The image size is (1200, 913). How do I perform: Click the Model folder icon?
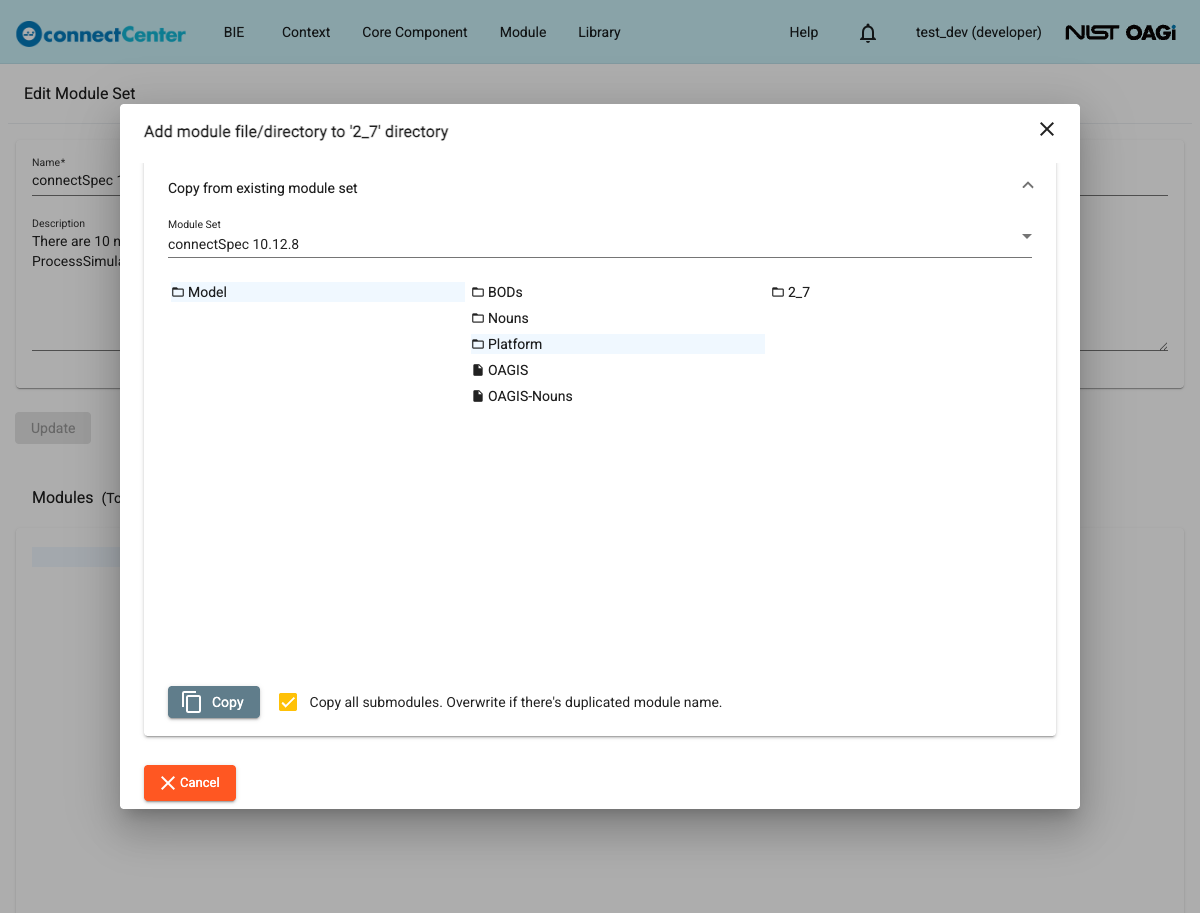[x=178, y=292]
